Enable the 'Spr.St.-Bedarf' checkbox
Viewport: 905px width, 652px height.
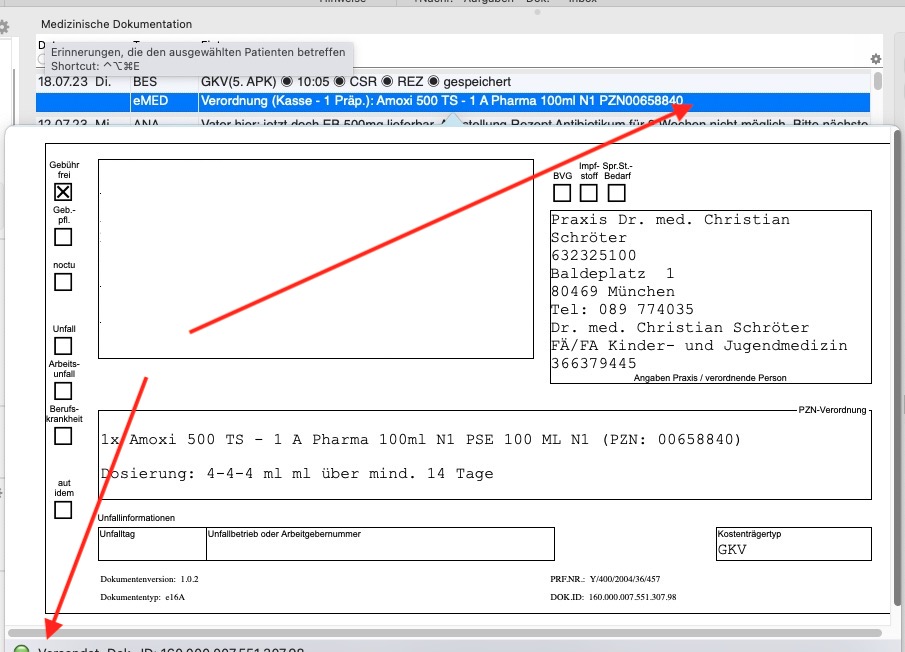pos(616,193)
